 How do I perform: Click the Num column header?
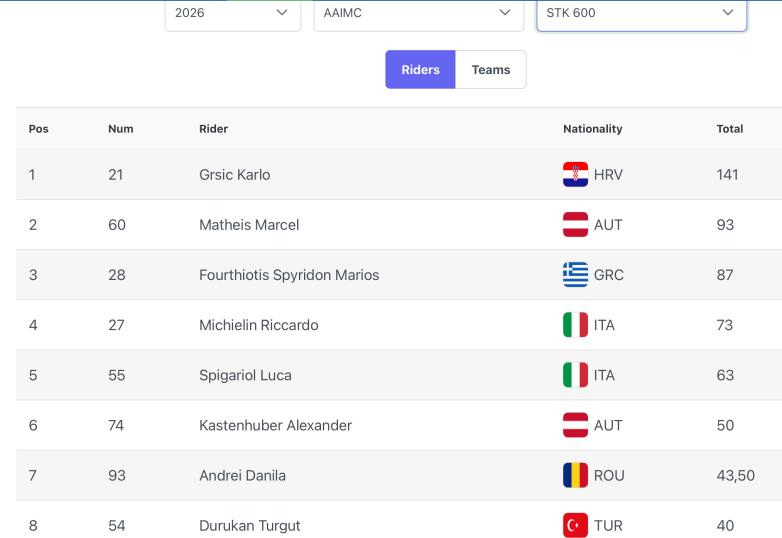tap(121, 129)
